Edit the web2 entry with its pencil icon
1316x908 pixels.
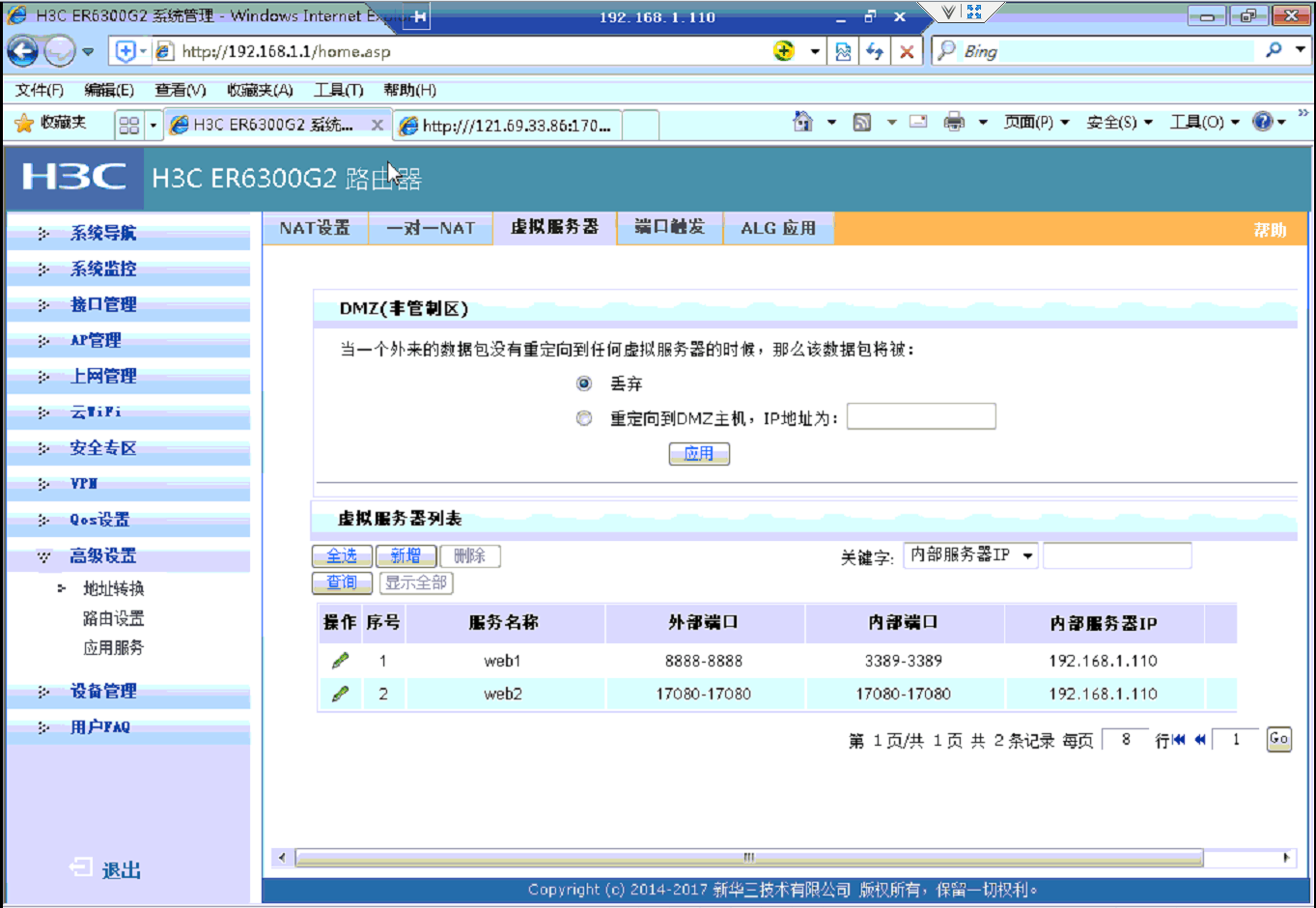coord(340,694)
